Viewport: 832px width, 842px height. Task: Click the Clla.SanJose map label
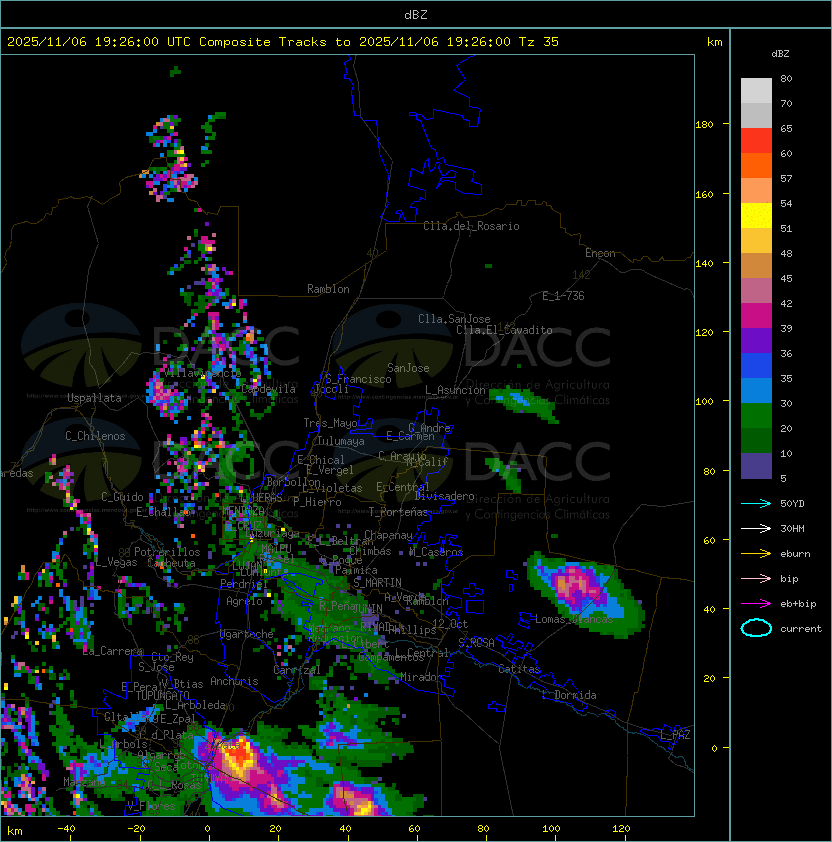point(454,319)
